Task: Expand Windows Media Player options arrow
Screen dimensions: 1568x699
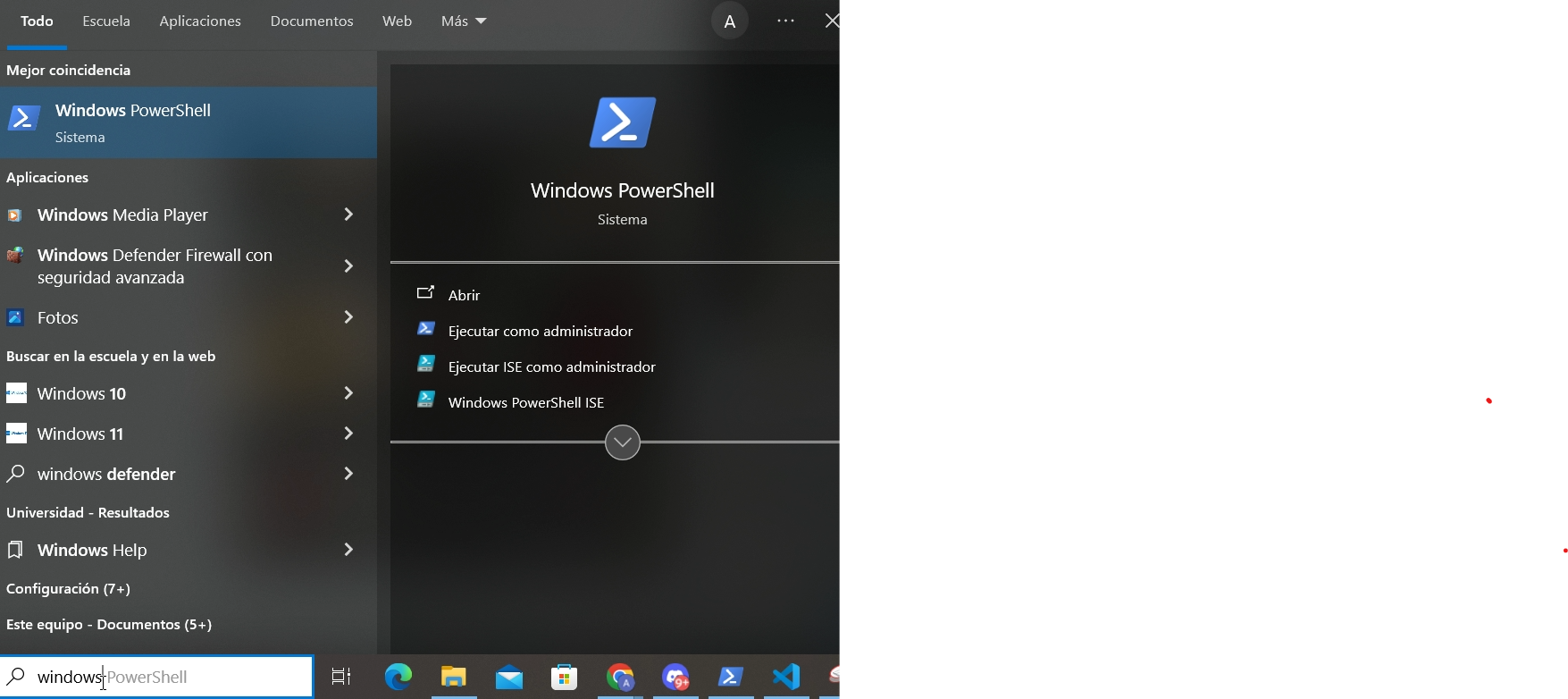Action: pyautogui.click(x=349, y=215)
